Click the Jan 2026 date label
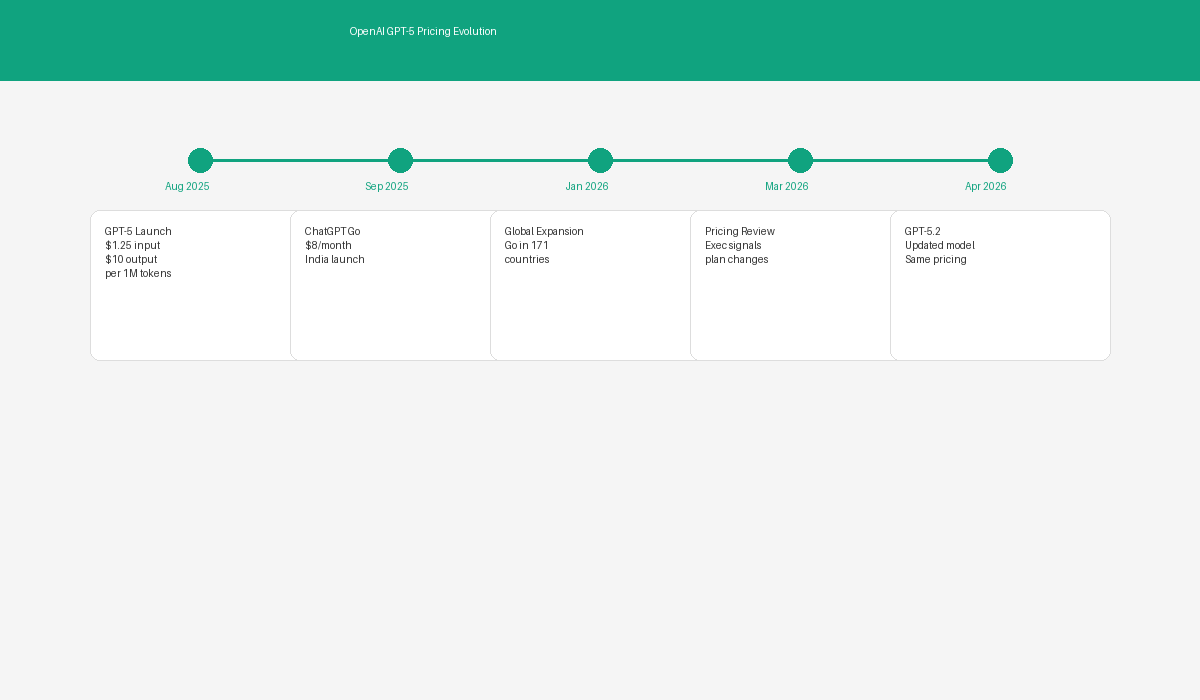This screenshot has height=700, width=1200. click(x=587, y=186)
